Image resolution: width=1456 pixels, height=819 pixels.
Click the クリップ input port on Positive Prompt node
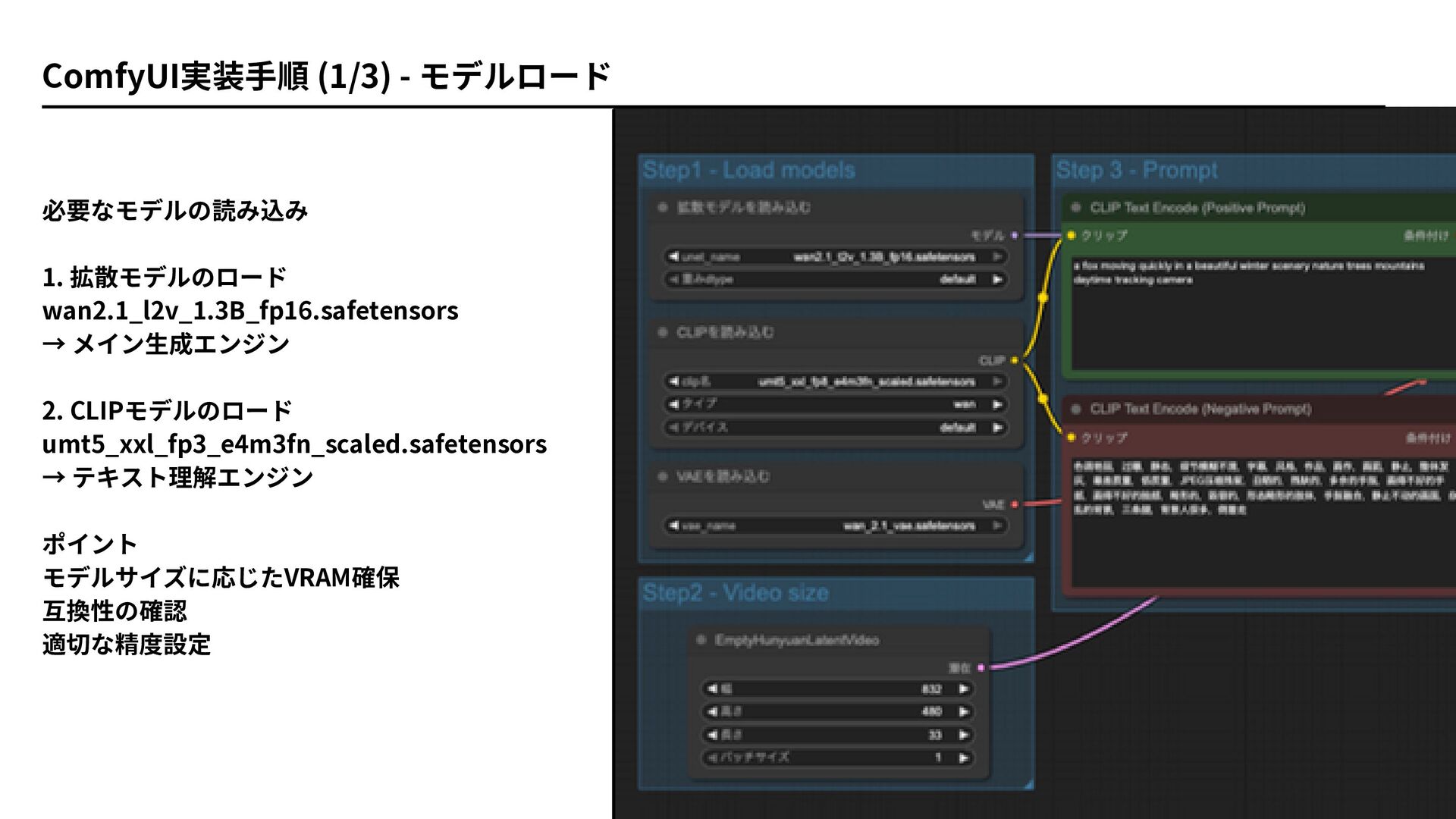click(1071, 235)
